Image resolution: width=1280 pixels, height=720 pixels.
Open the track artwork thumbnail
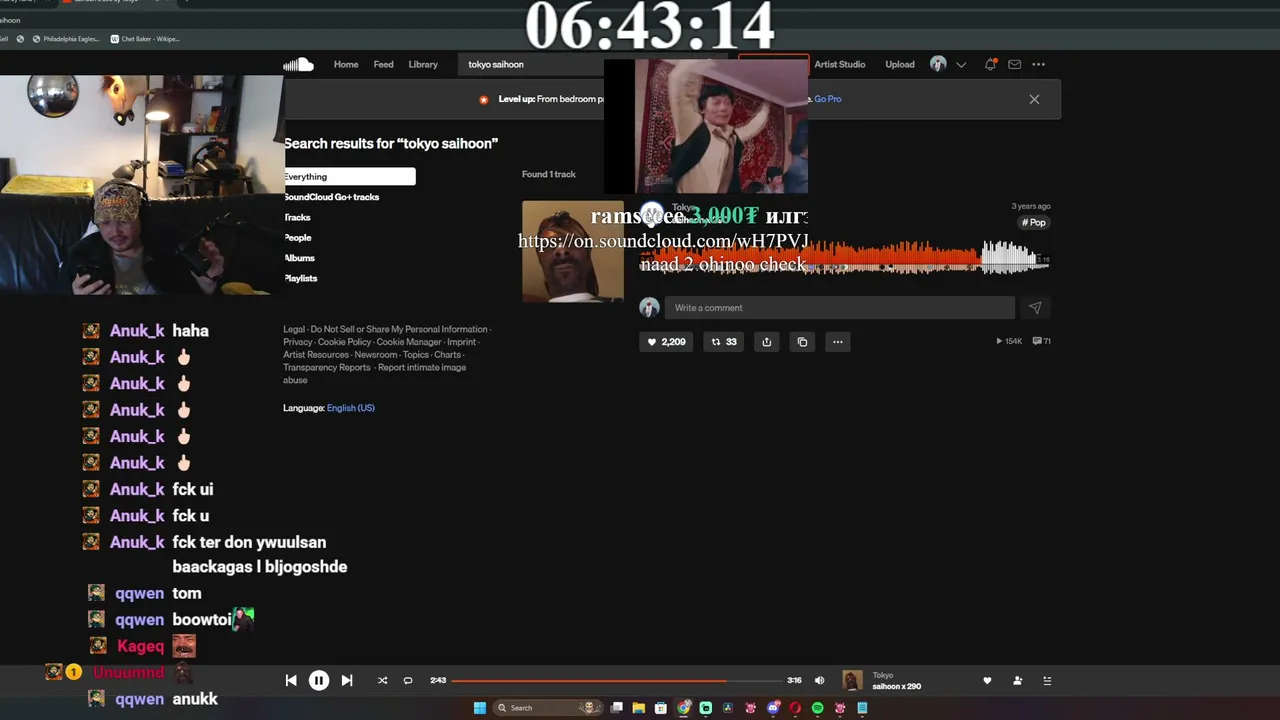pyautogui.click(x=573, y=251)
